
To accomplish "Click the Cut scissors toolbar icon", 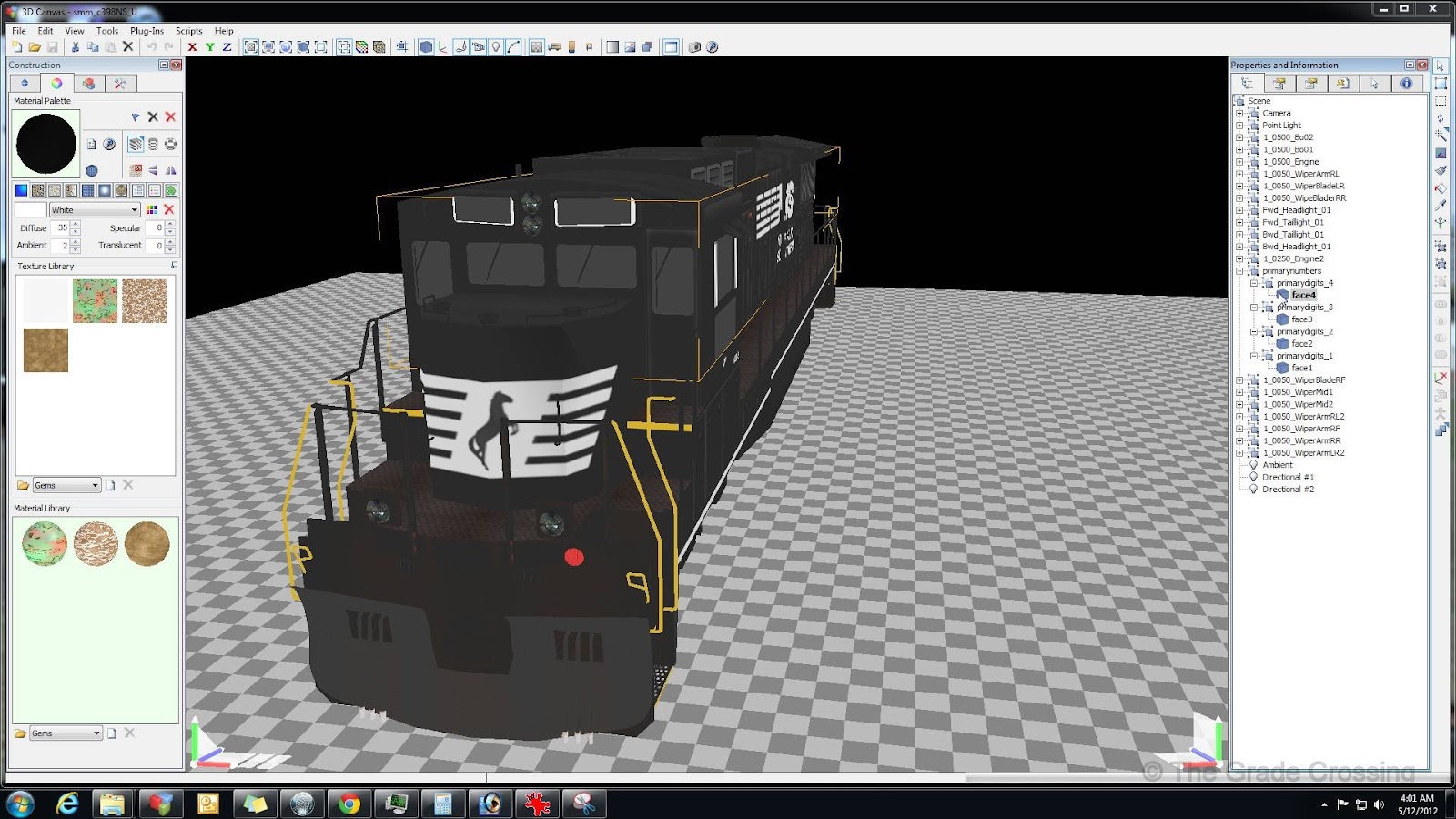I will tap(76, 47).
